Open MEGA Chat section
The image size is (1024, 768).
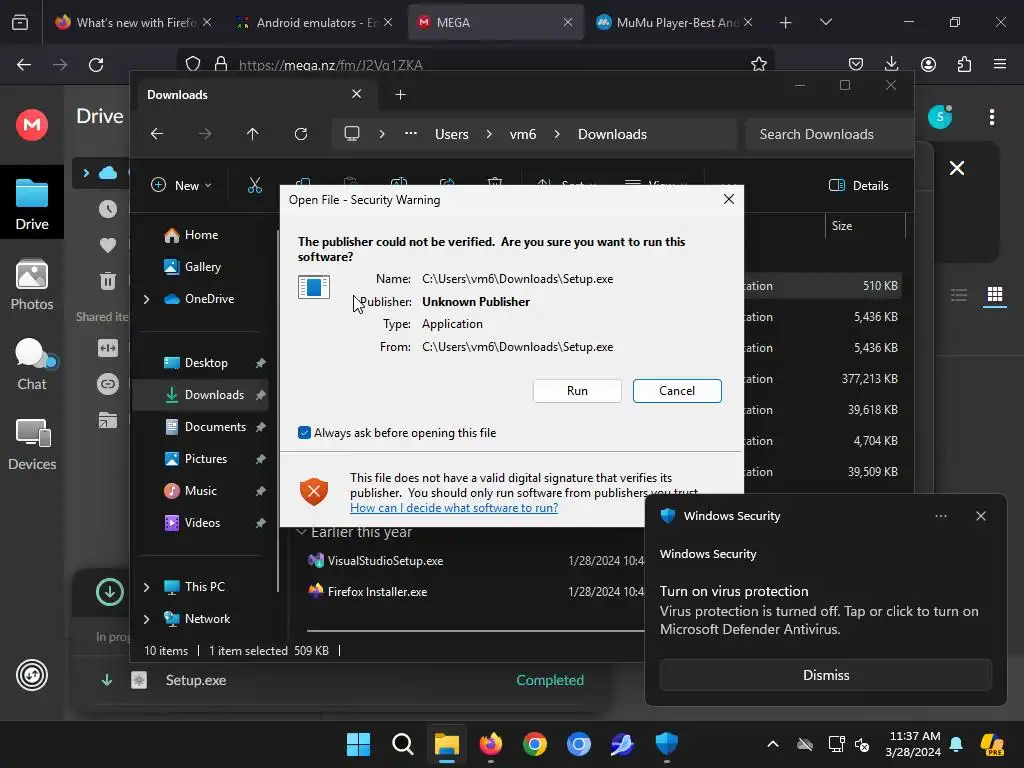pyautogui.click(x=32, y=364)
